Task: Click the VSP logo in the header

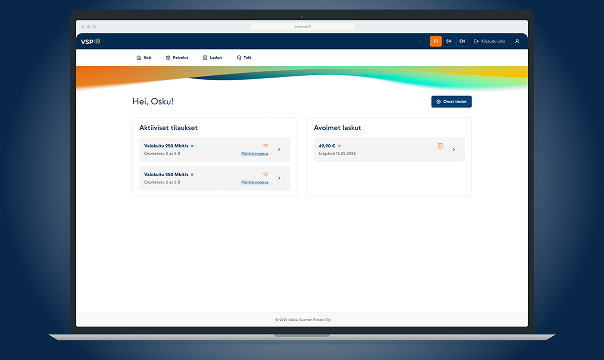Action: click(91, 41)
